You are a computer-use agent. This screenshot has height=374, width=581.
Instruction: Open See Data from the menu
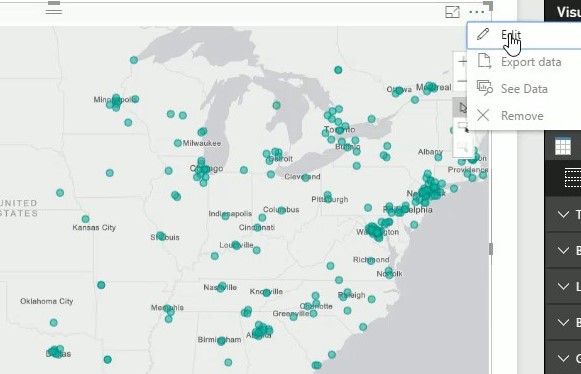524,89
